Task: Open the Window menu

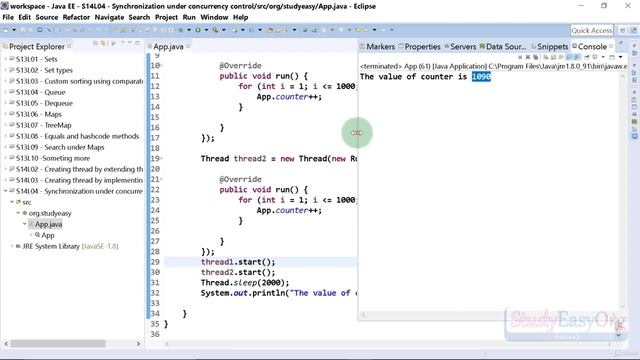Action: coord(214,17)
